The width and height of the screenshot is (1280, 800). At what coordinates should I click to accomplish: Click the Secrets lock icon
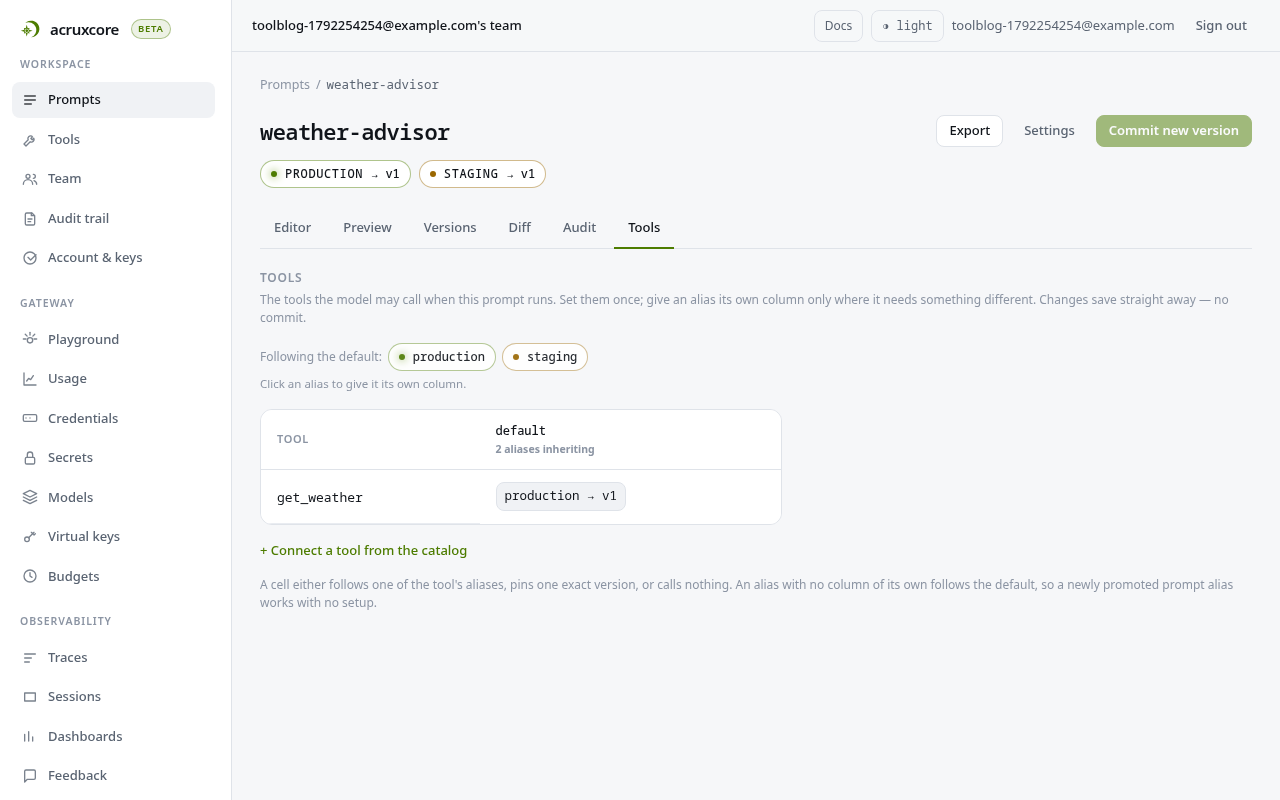pos(30,458)
